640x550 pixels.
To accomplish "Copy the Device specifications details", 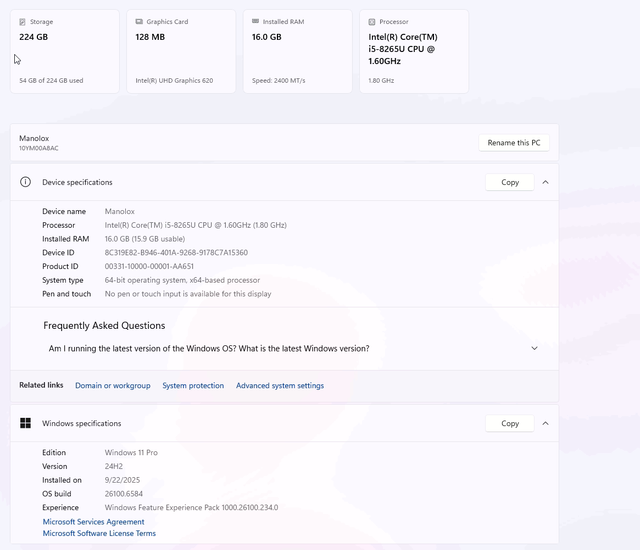I will (509, 182).
